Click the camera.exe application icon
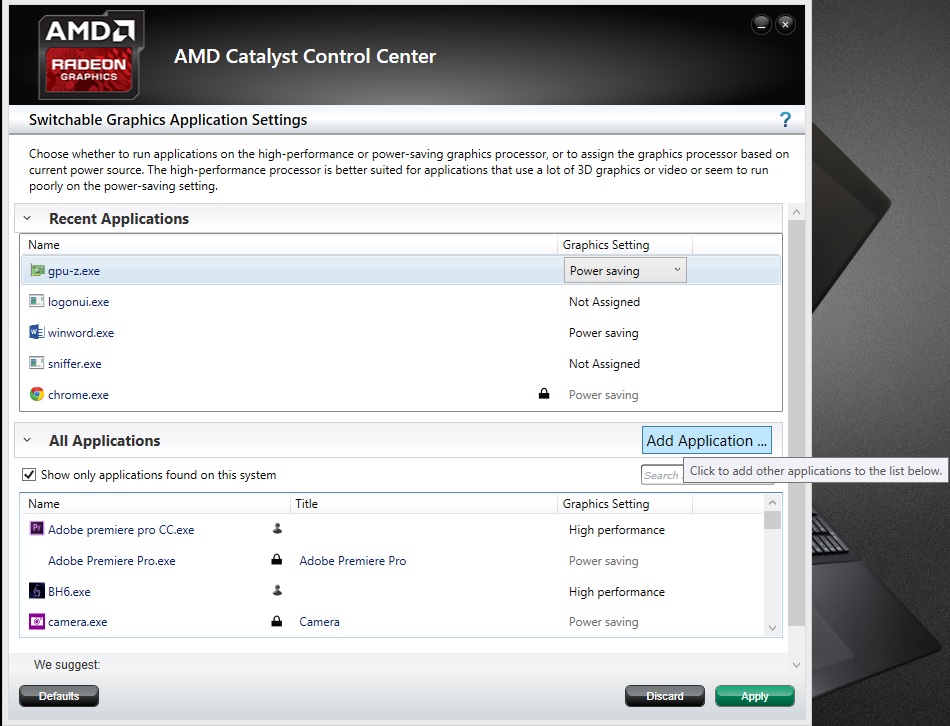 click(x=37, y=621)
